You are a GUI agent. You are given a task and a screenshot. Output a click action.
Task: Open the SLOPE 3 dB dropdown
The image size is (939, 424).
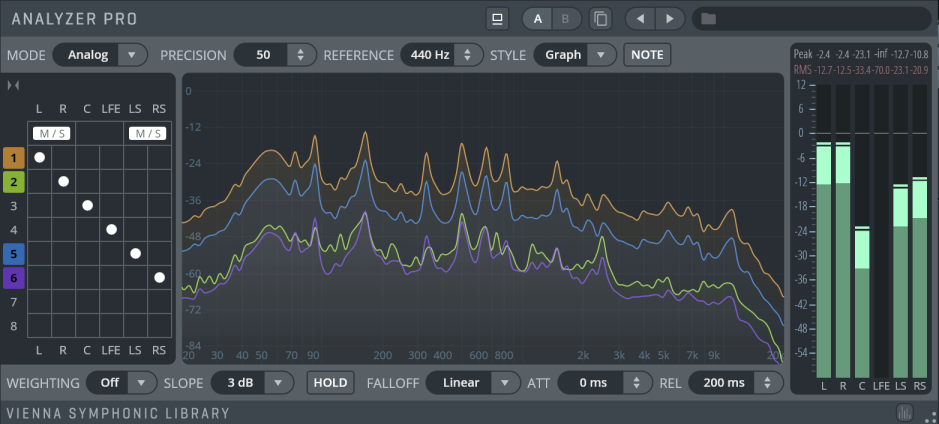[x=252, y=383]
